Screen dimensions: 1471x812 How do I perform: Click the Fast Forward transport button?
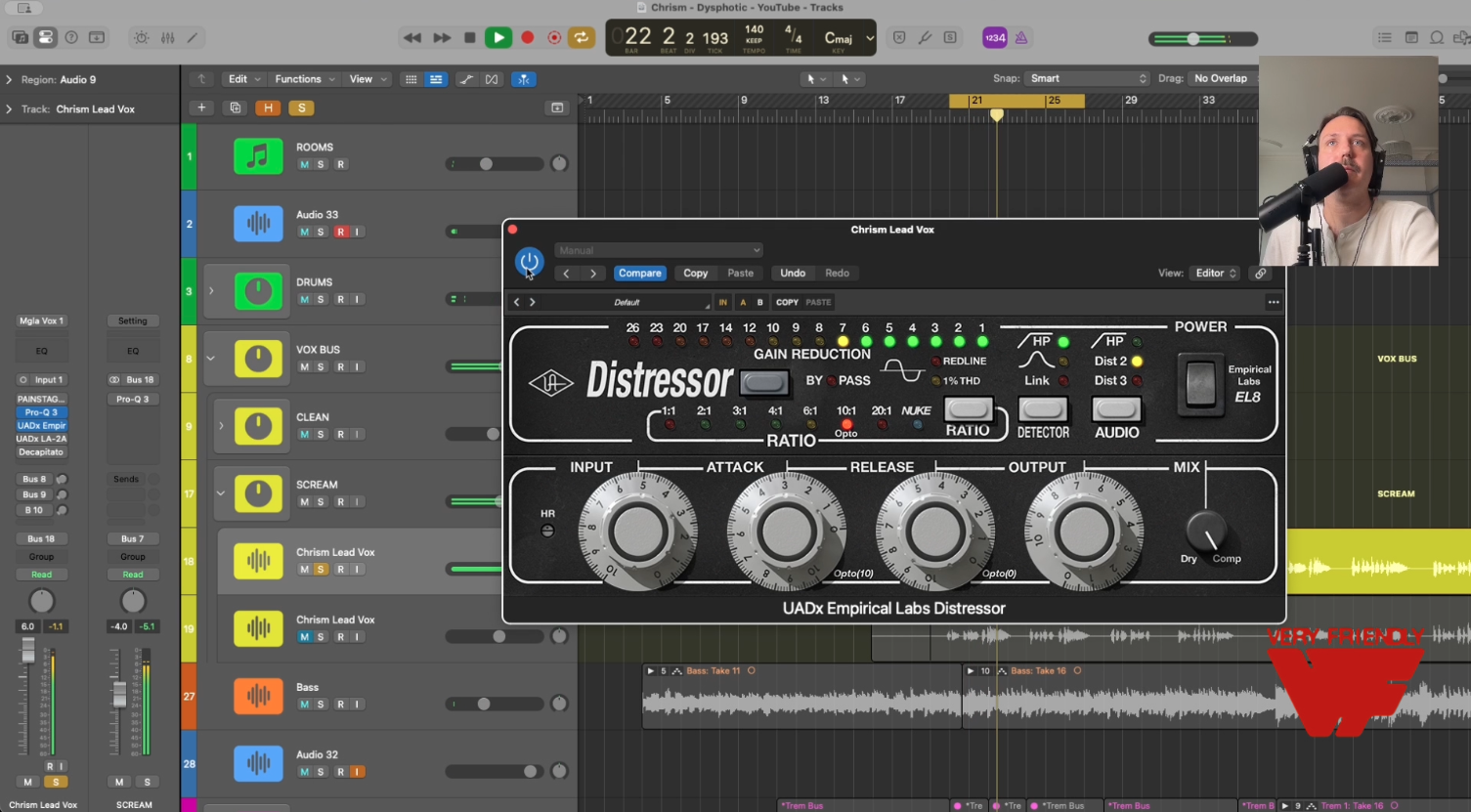[x=442, y=38]
